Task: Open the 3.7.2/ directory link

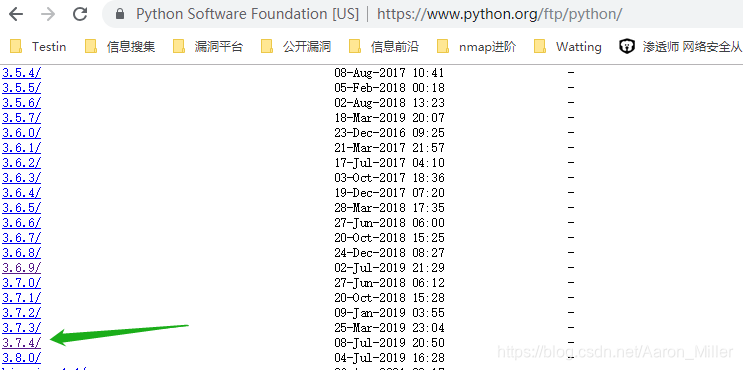Action: pos(21,313)
